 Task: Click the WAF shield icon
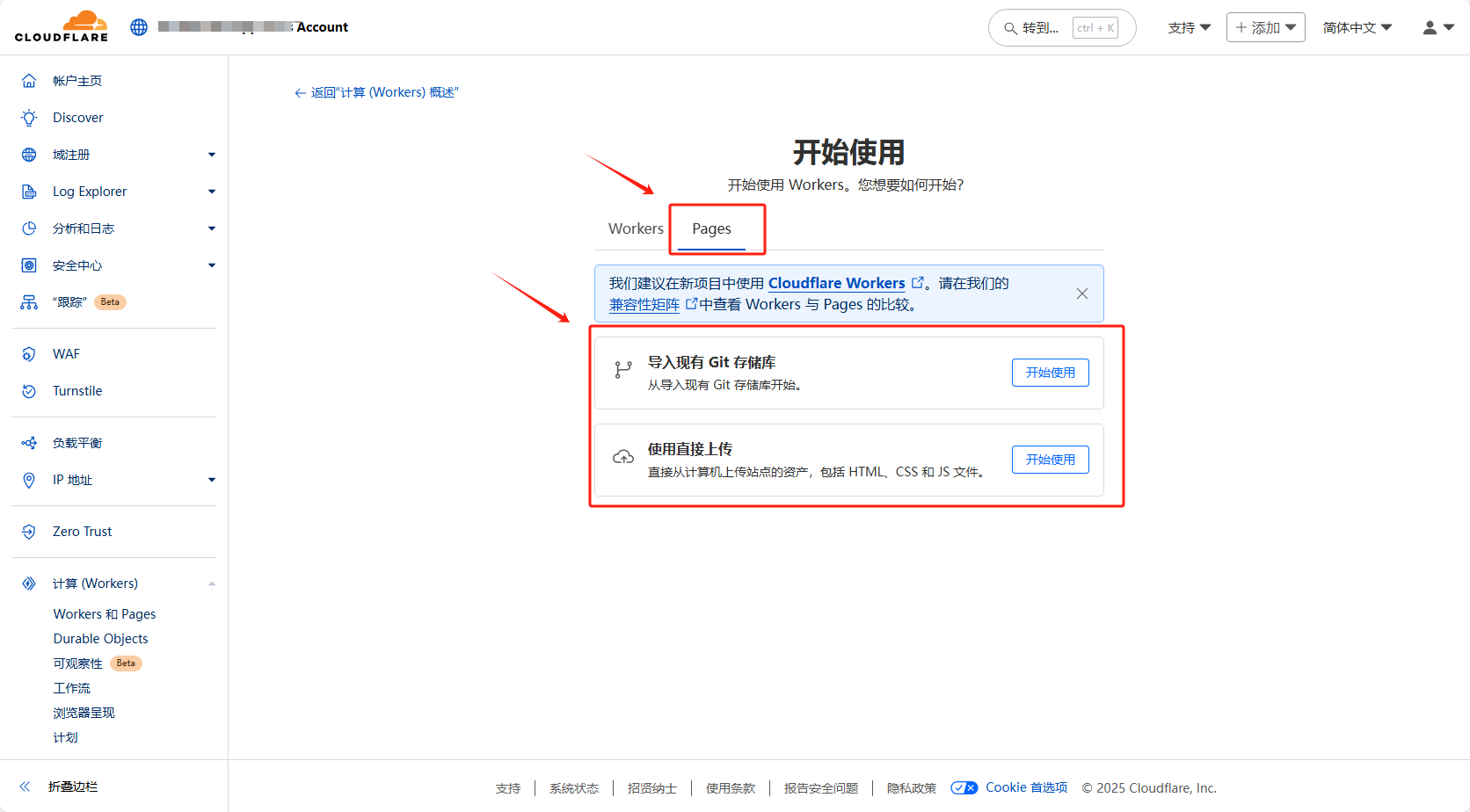[x=29, y=354]
